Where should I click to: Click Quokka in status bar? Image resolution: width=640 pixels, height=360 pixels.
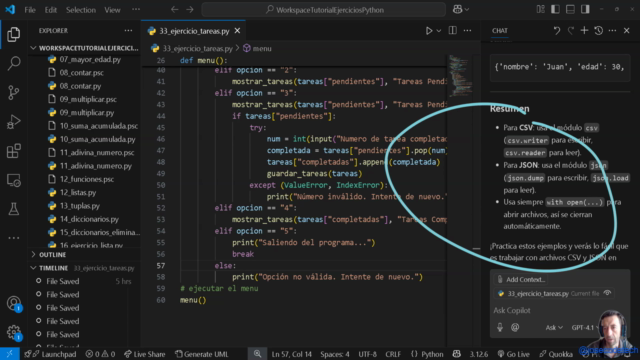pos(556,354)
